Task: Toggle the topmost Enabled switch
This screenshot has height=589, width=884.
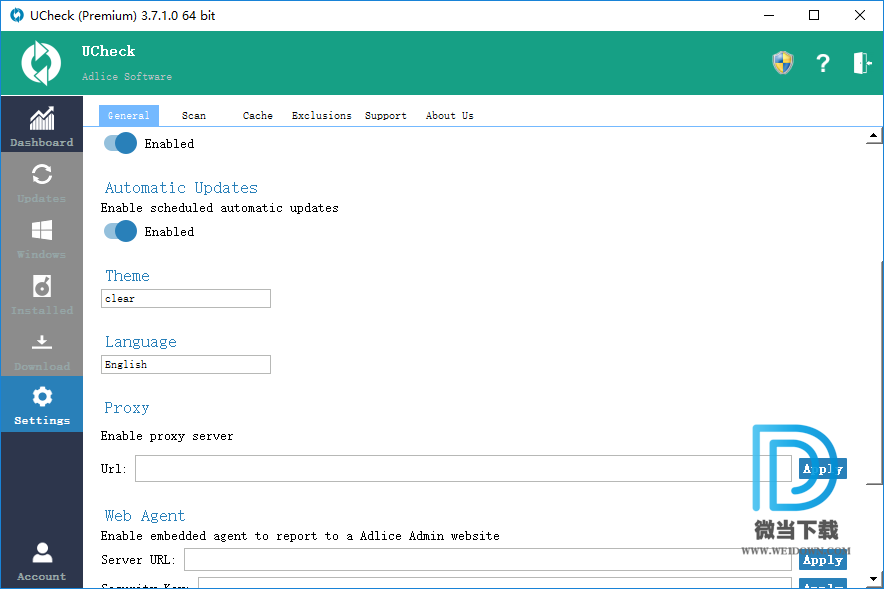Action: coord(121,143)
